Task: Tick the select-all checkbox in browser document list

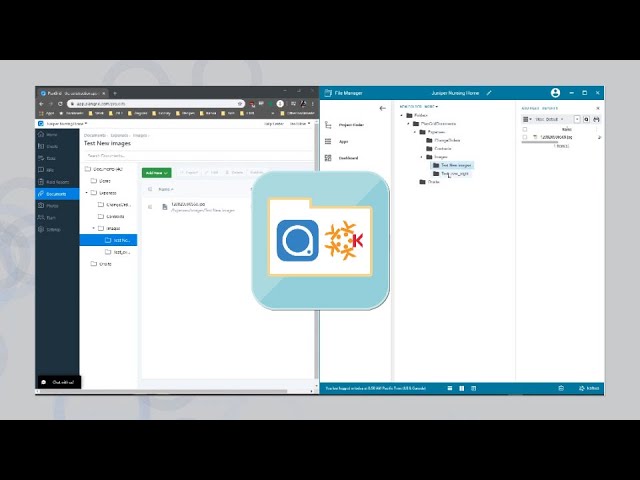Action: pyautogui.click(x=150, y=189)
